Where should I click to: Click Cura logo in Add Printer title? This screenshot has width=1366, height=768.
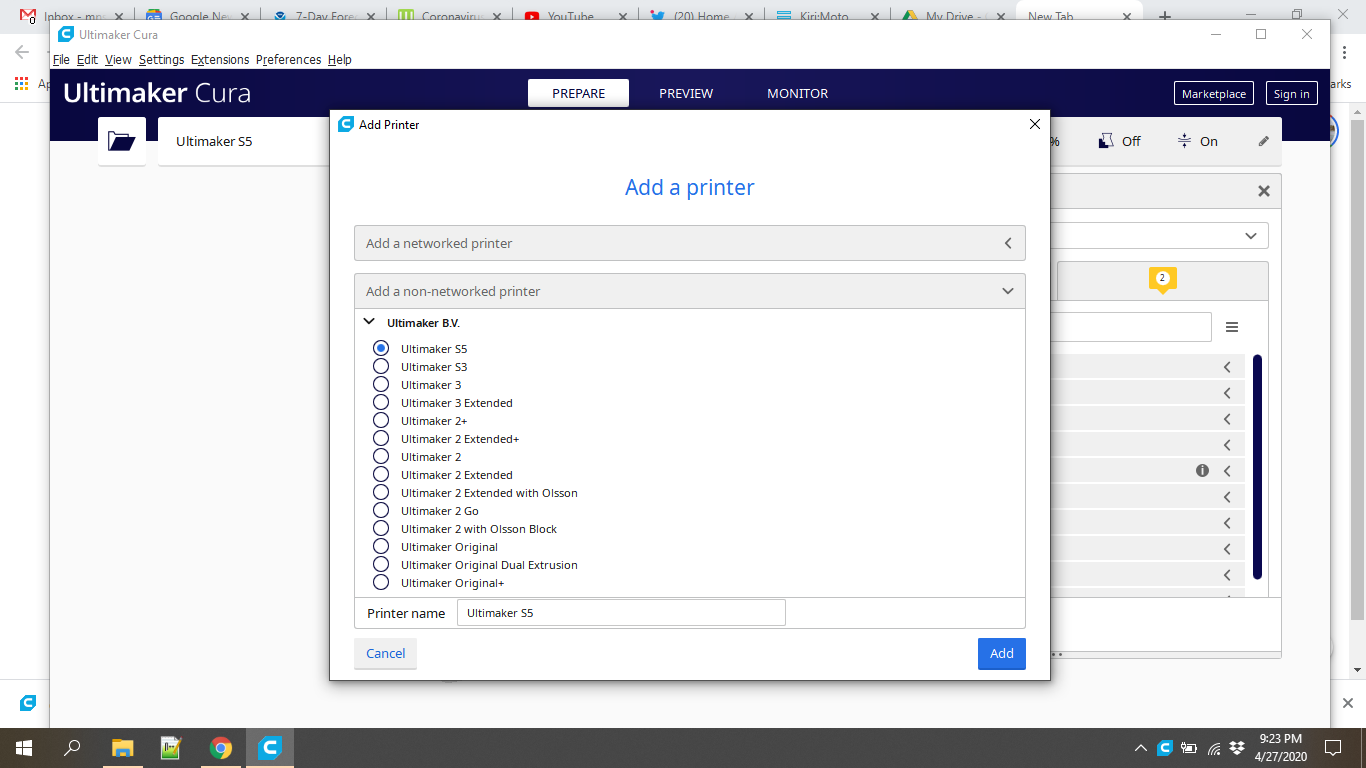(x=346, y=124)
